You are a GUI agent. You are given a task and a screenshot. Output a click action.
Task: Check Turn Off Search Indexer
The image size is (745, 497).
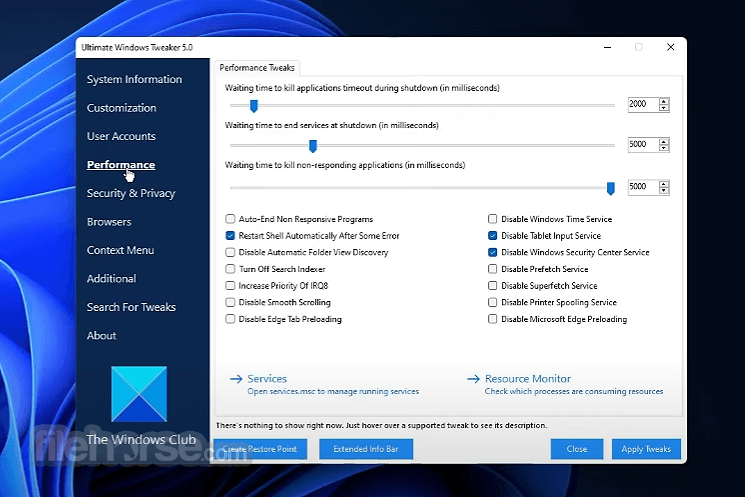[230, 269]
